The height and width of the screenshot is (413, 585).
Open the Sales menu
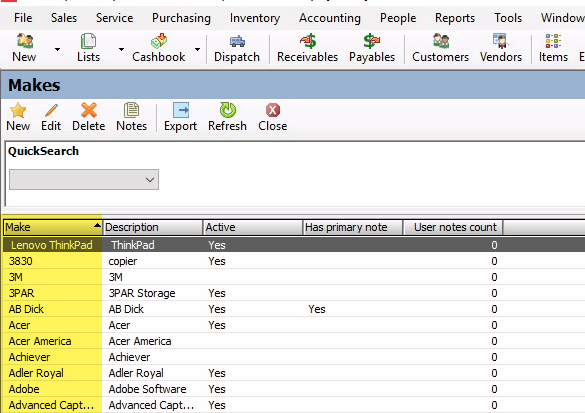[x=64, y=18]
